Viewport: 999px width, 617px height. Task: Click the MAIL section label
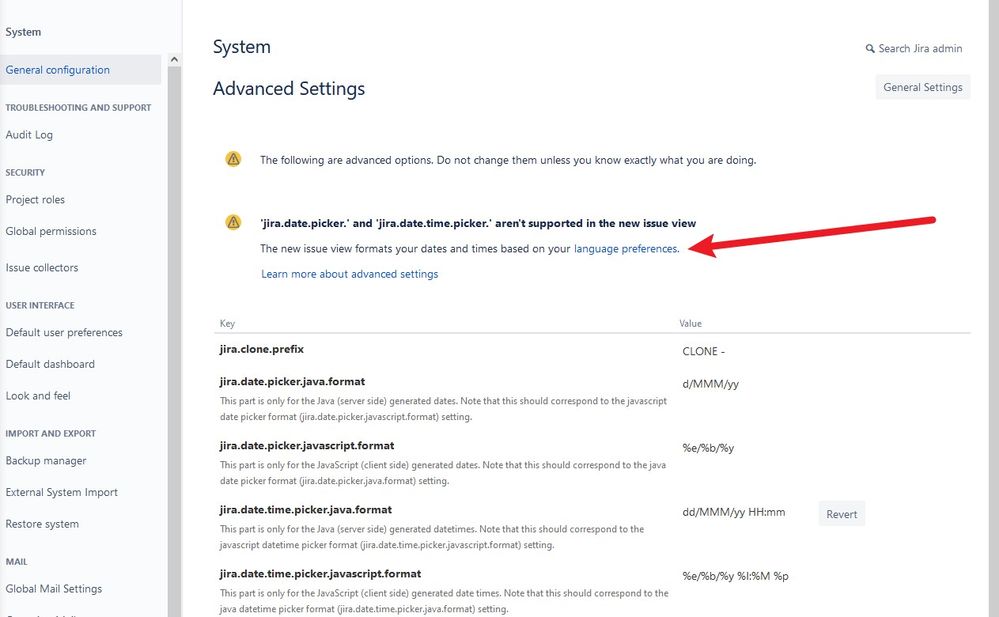[x=16, y=562]
